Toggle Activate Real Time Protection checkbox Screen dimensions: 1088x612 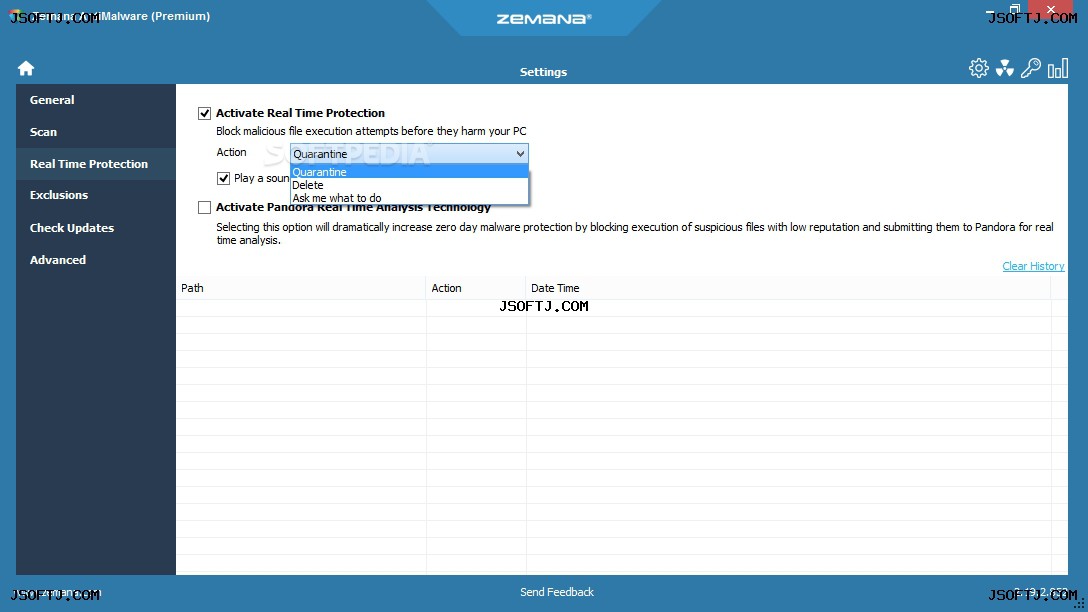(x=204, y=113)
